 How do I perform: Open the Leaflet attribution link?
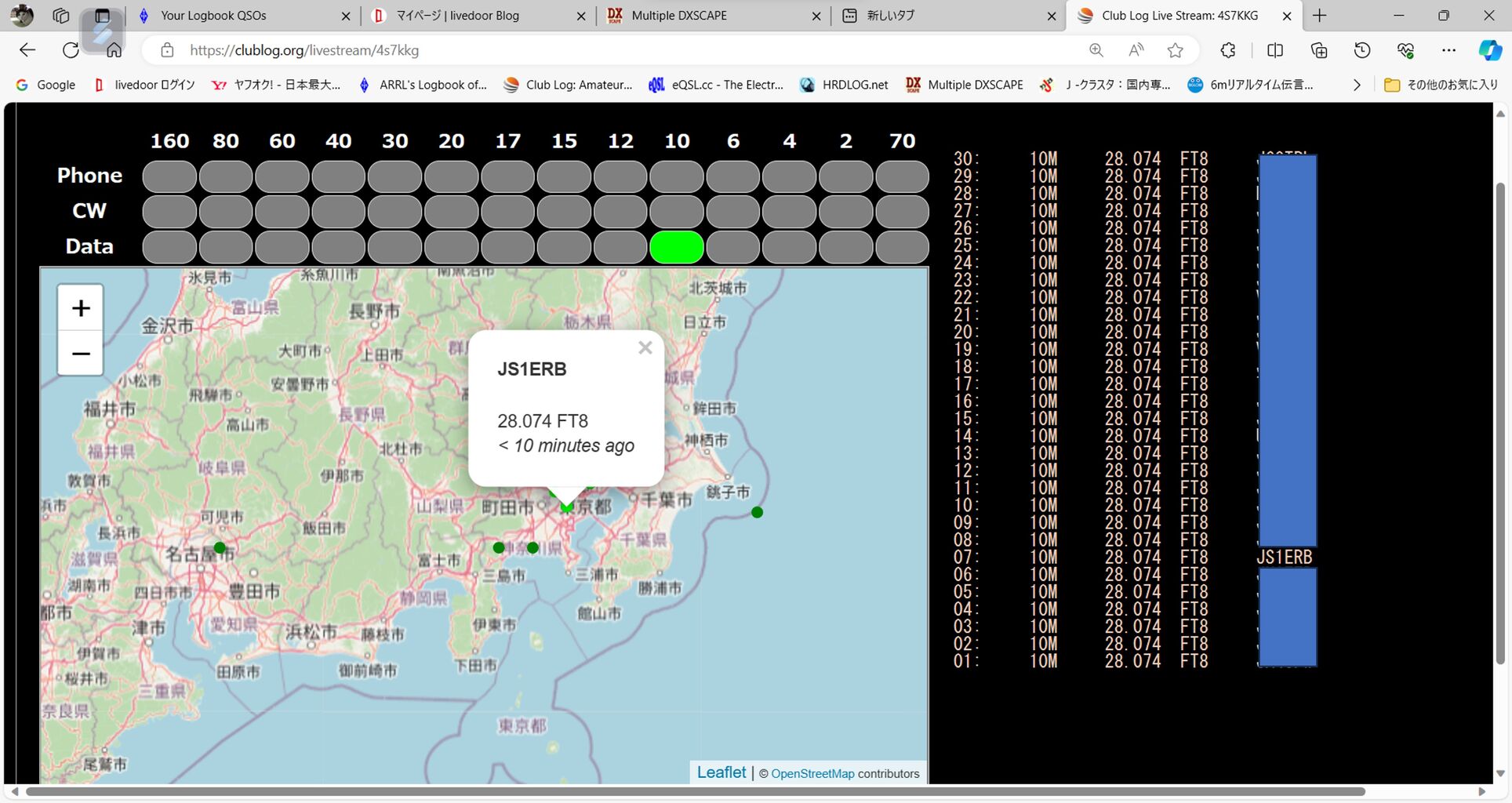721,772
